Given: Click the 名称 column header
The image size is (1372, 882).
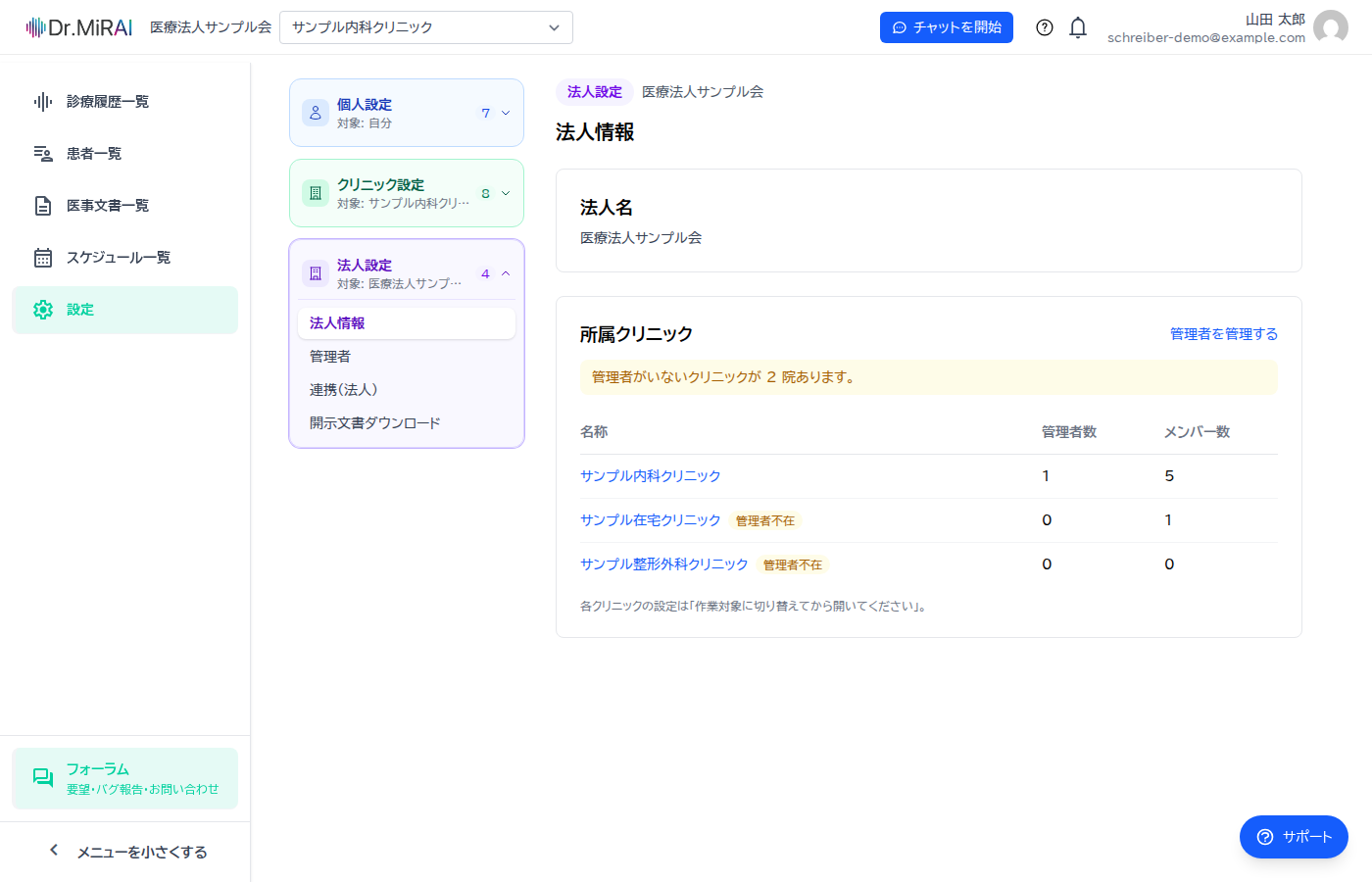Looking at the screenshot, I should (594, 432).
